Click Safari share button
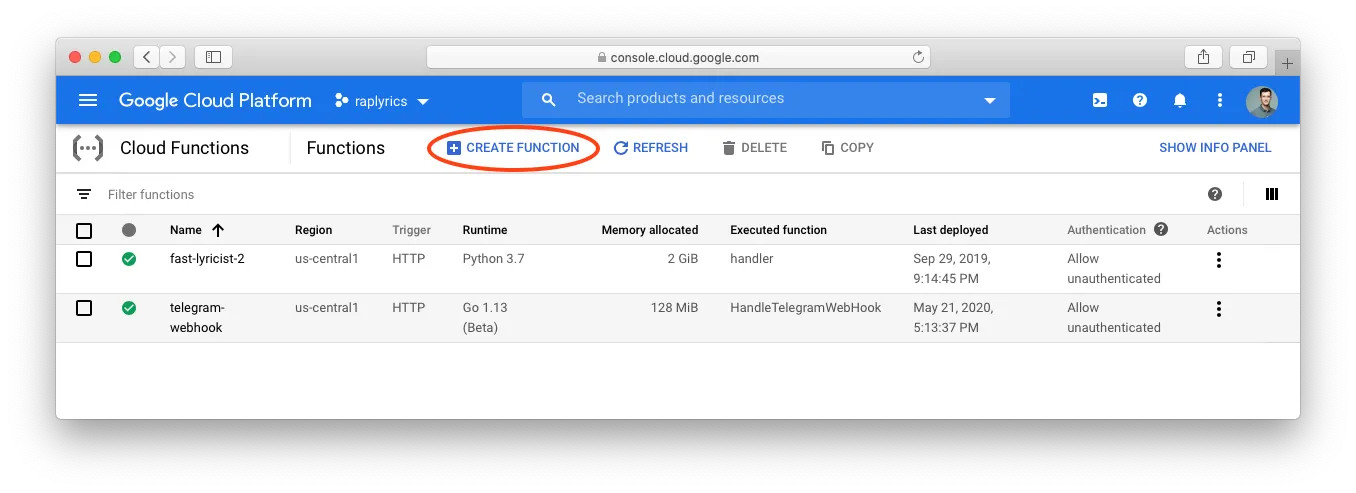 click(1202, 57)
